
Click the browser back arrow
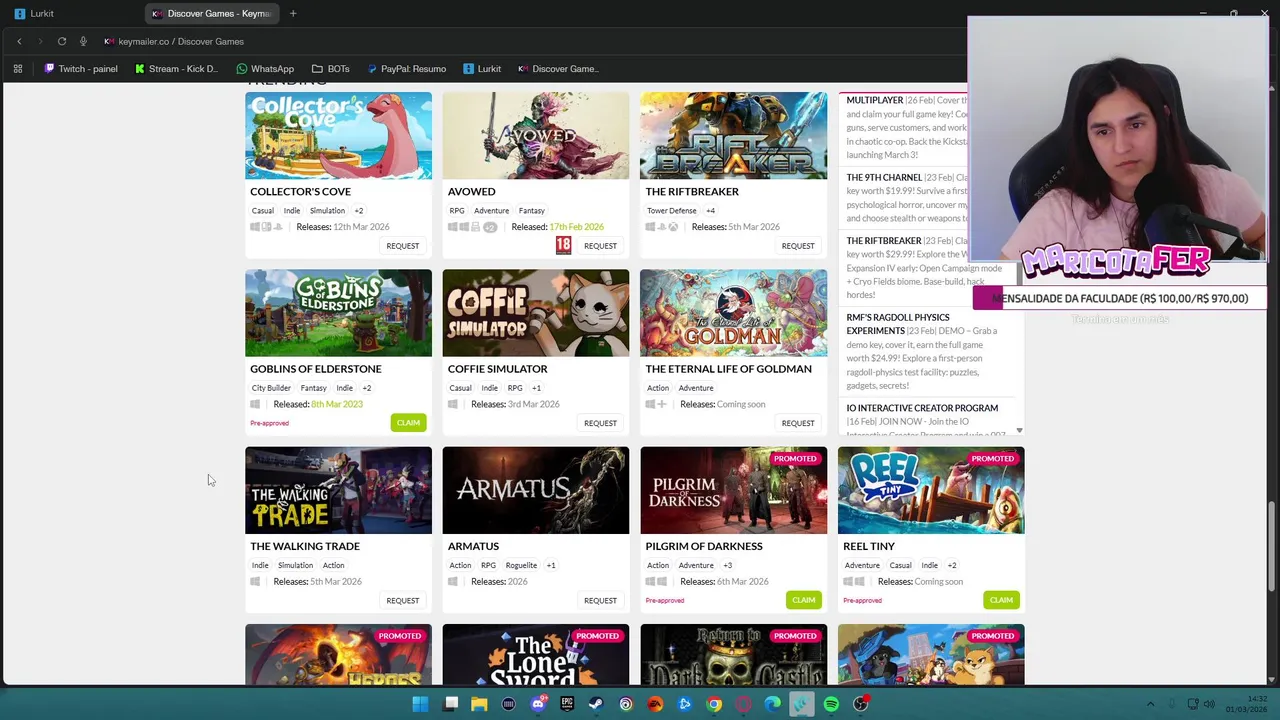coord(19,41)
